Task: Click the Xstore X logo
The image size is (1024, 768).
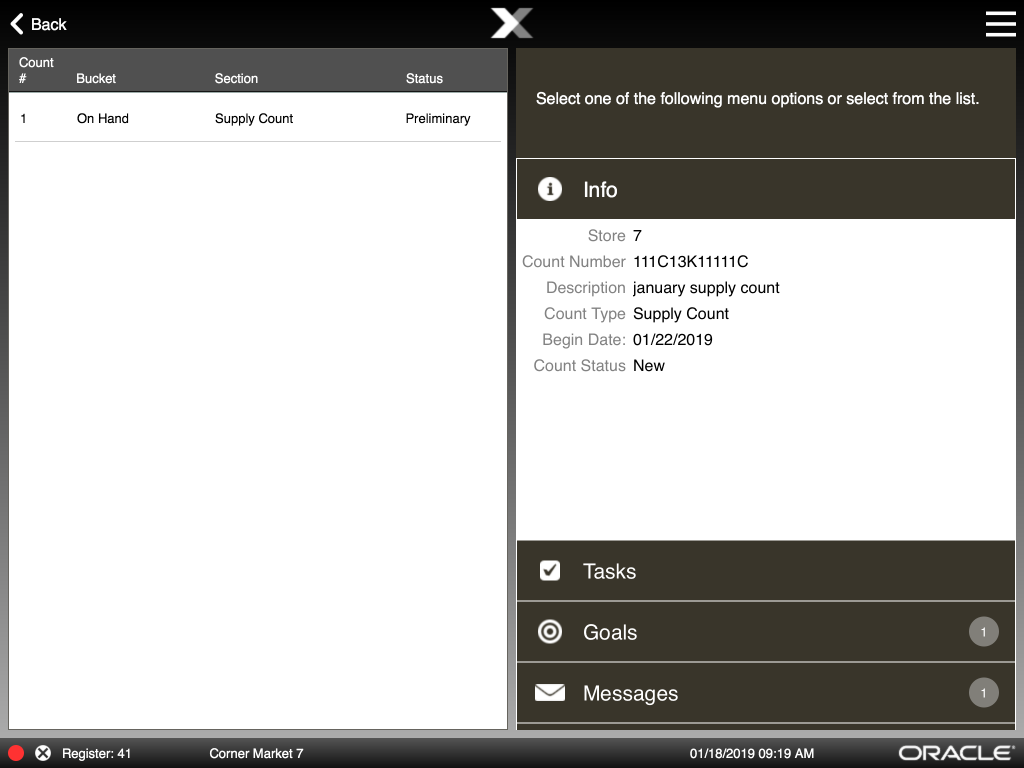Action: [x=512, y=24]
